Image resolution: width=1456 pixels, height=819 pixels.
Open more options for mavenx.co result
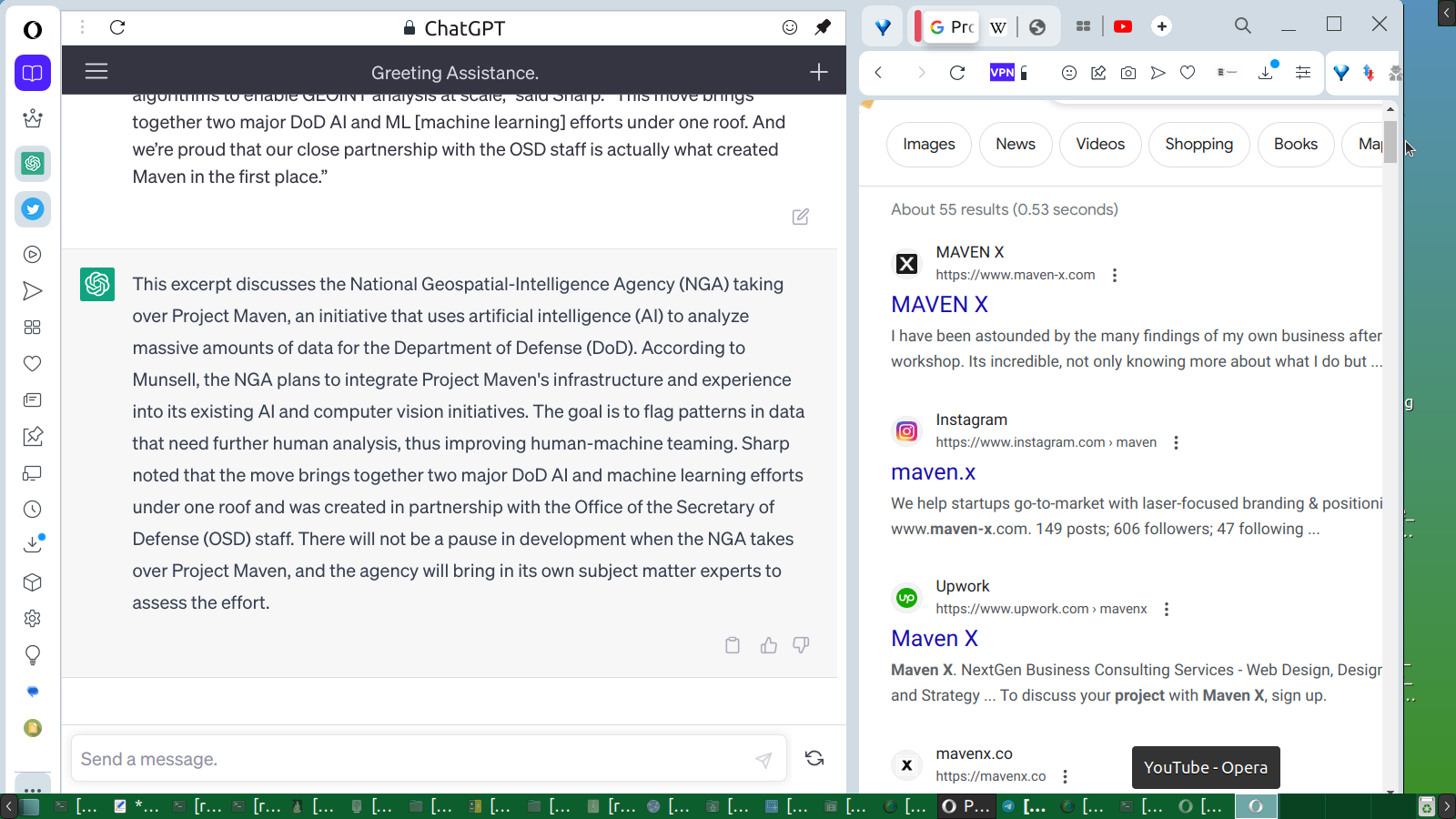point(1065,776)
